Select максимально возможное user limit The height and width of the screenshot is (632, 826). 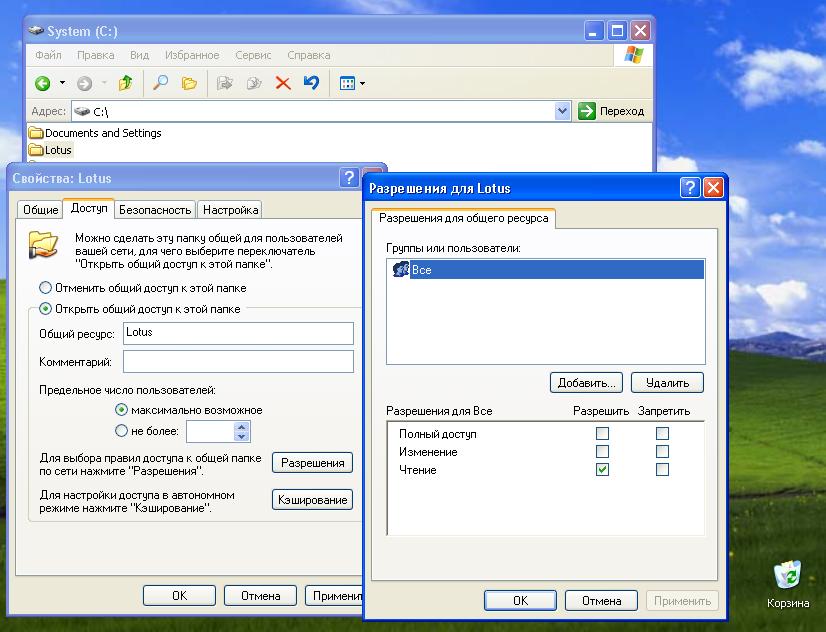click(189, 410)
